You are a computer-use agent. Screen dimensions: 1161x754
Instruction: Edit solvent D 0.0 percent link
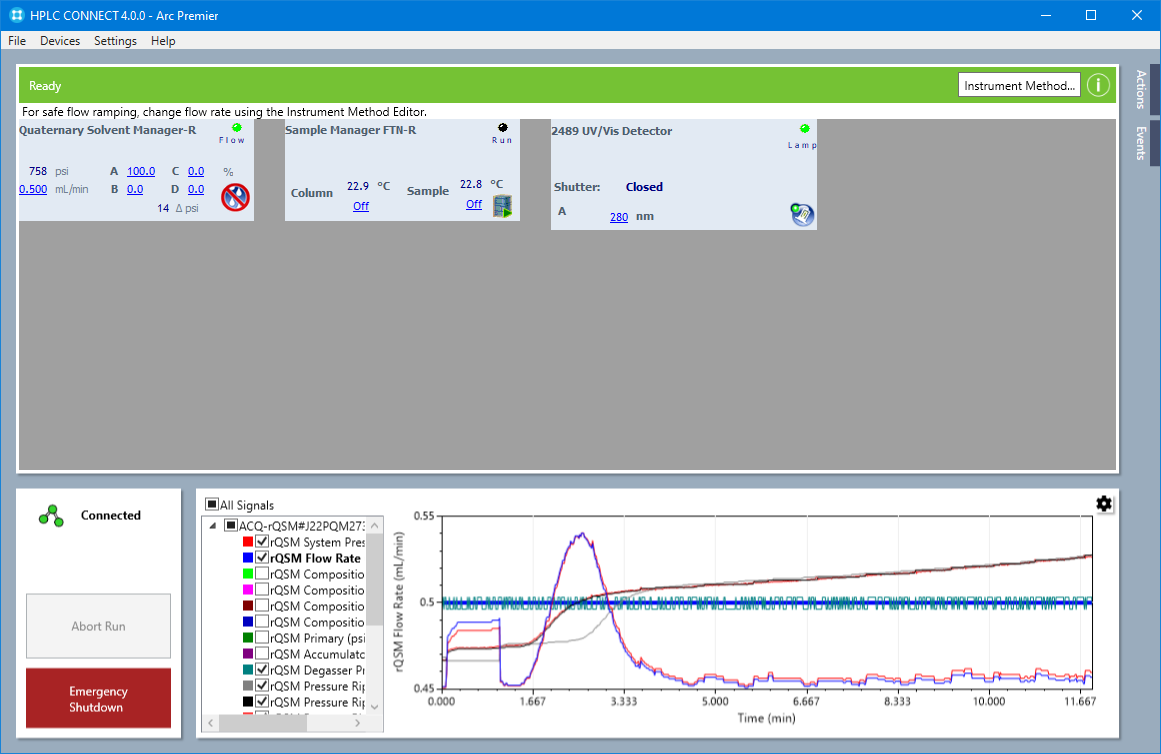point(195,189)
